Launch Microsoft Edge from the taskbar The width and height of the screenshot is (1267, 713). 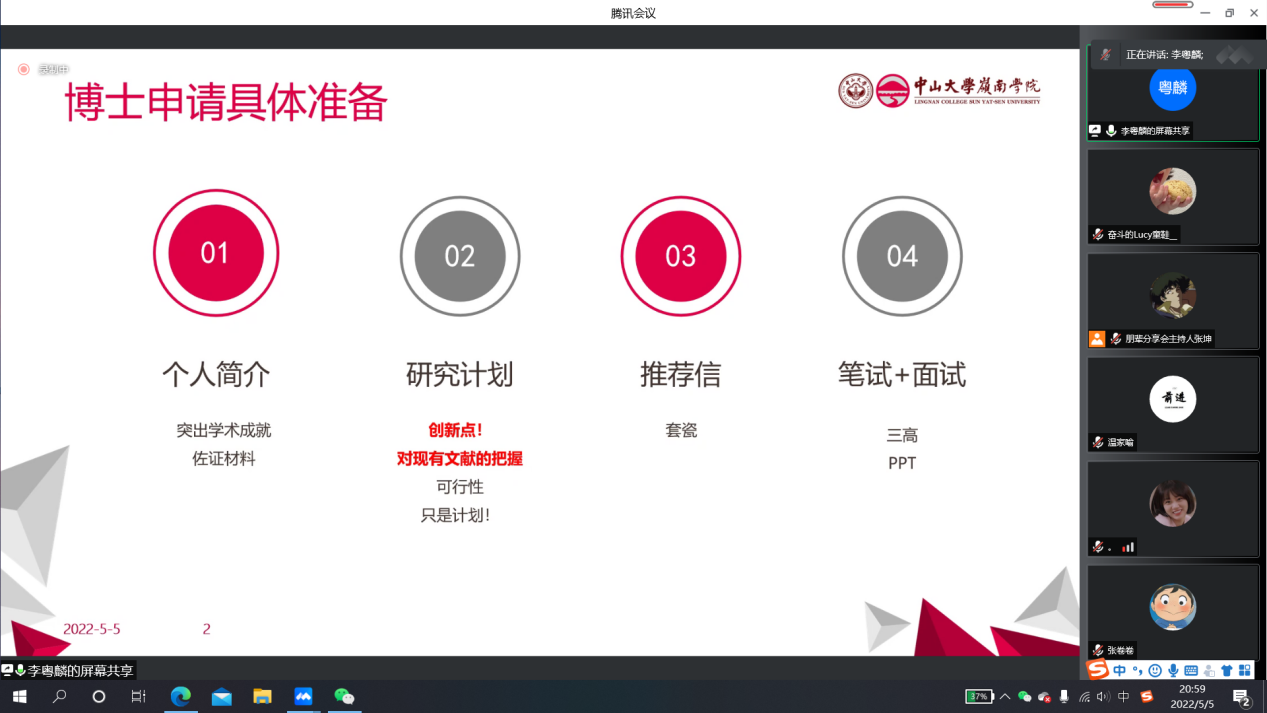[181, 697]
